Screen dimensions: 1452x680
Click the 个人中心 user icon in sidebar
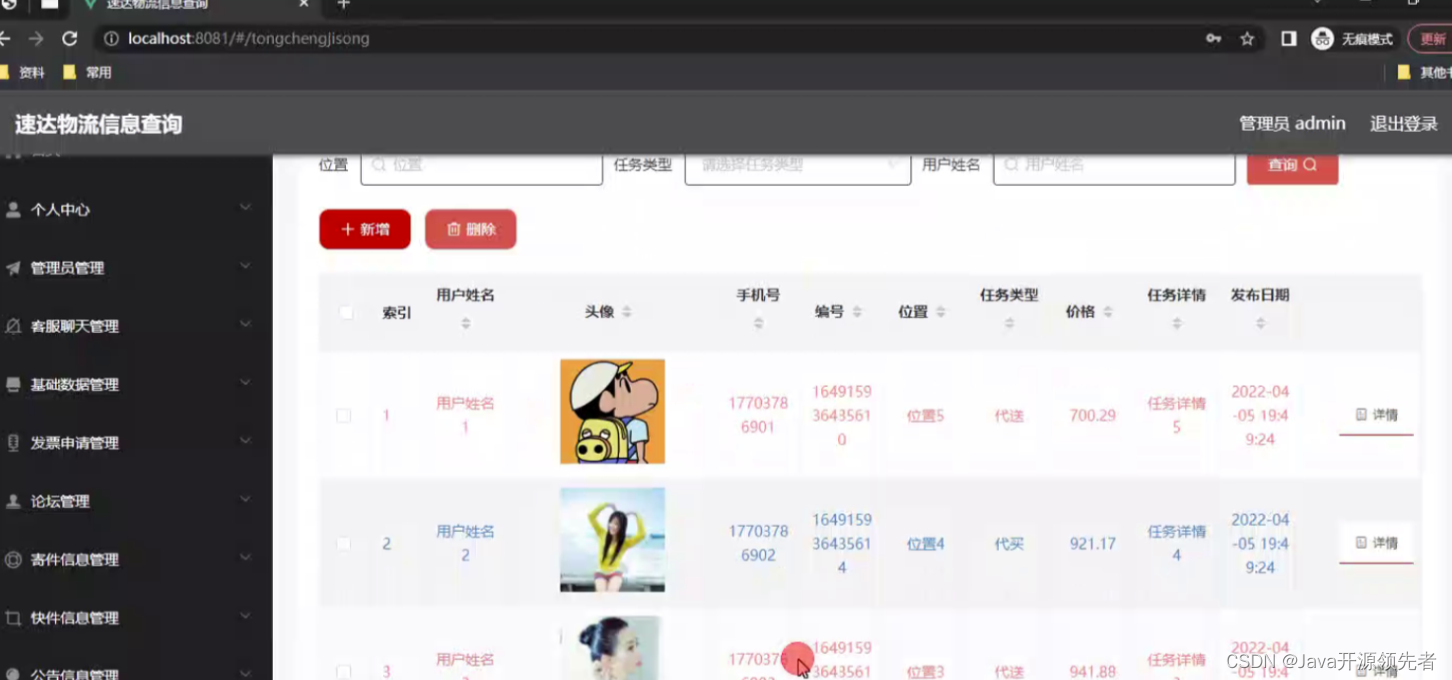pos(13,210)
